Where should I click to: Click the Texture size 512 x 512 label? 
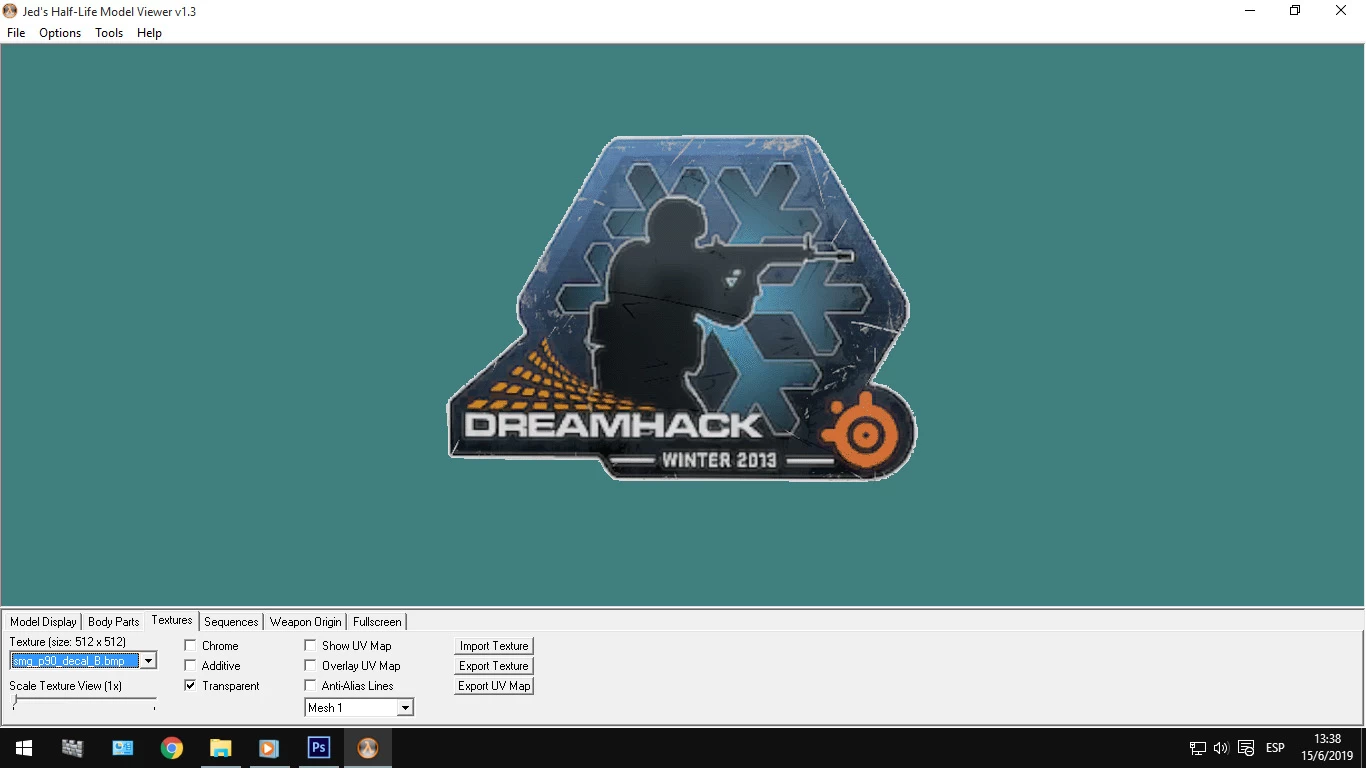click(x=68, y=642)
